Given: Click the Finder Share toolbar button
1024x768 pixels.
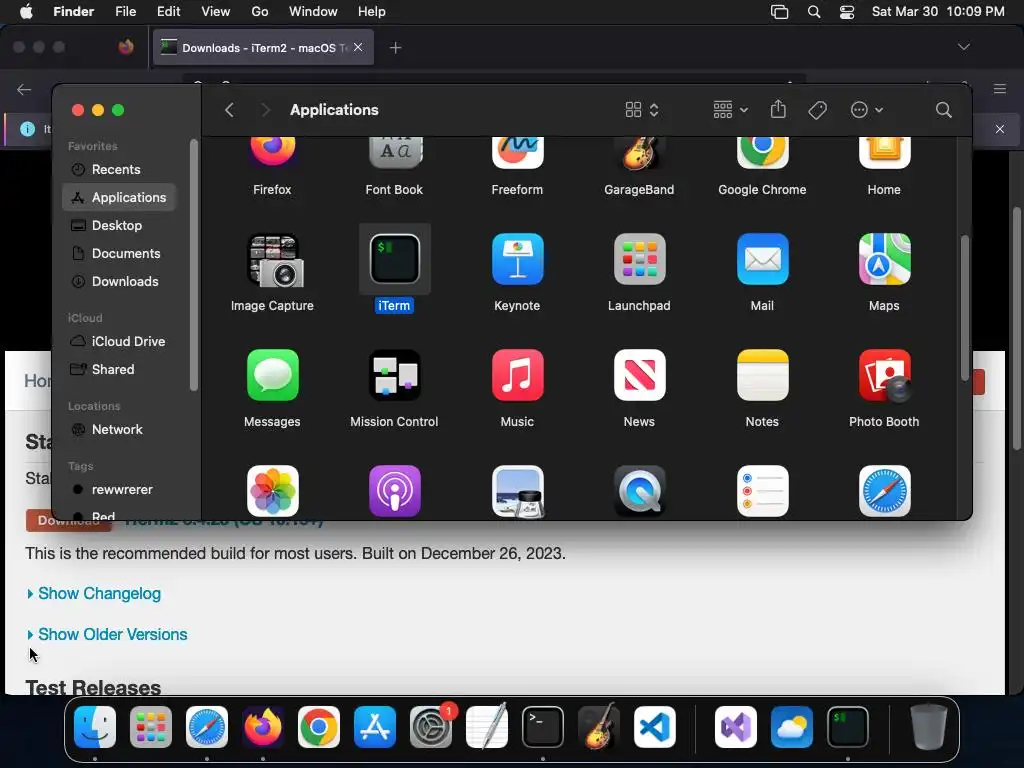Looking at the screenshot, I should (778, 109).
